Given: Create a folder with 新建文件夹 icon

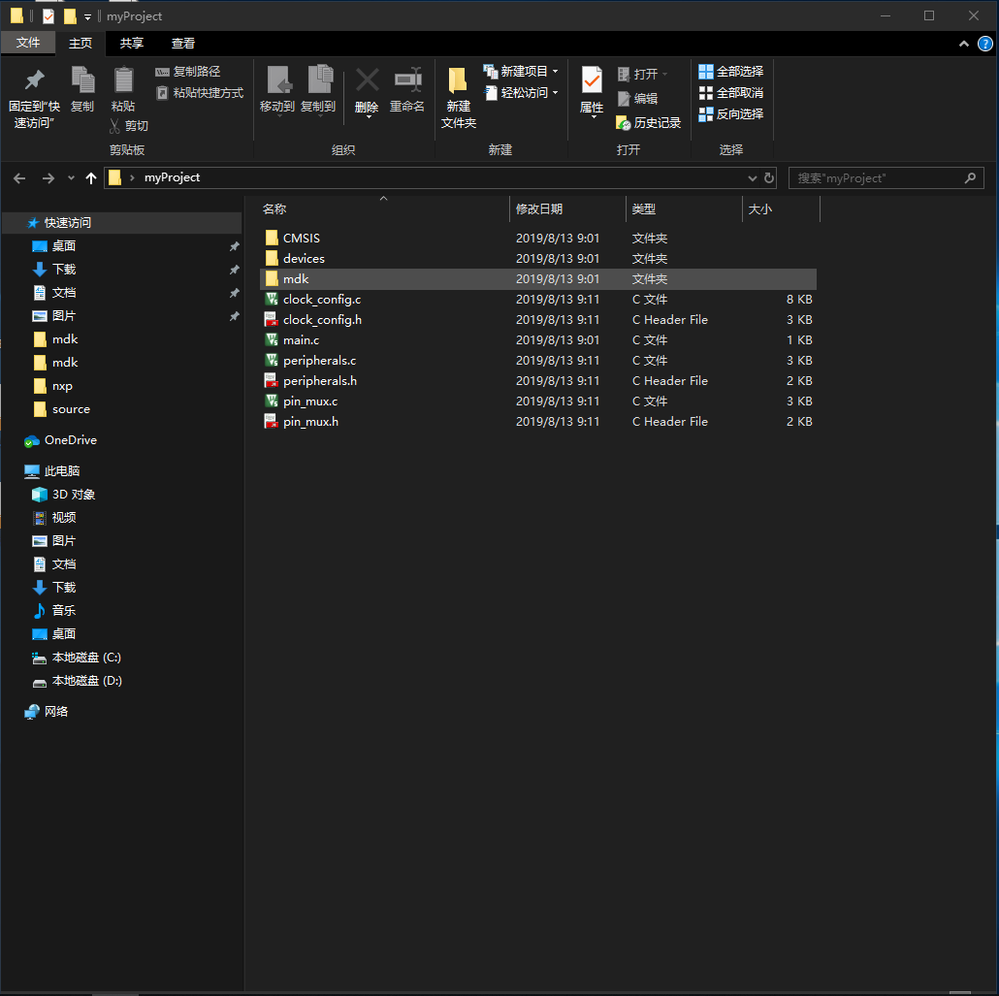Looking at the screenshot, I should click(x=458, y=95).
